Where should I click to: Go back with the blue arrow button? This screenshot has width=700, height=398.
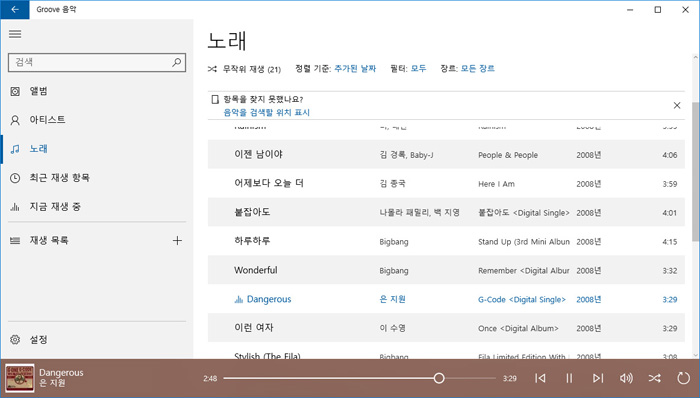15,9
